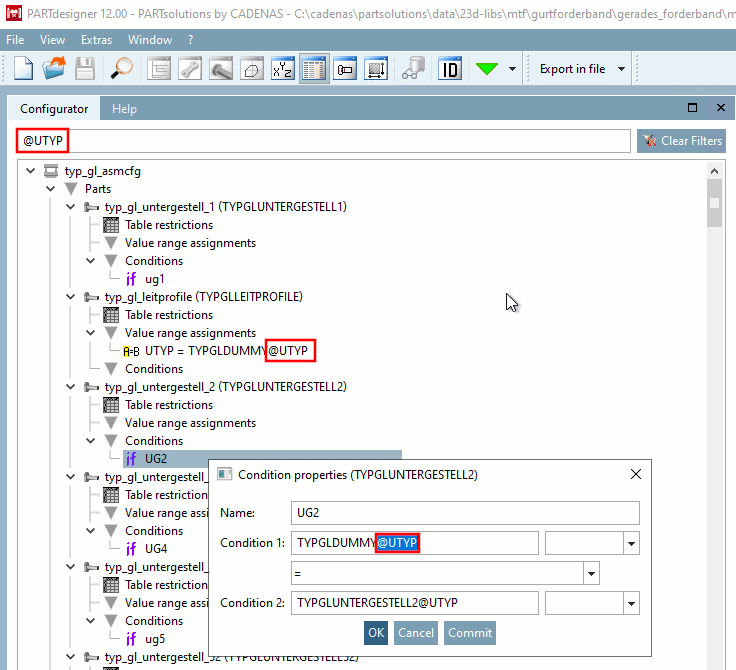The image size is (736, 670).
Task: Open the 3D box view icon
Action: (252, 69)
